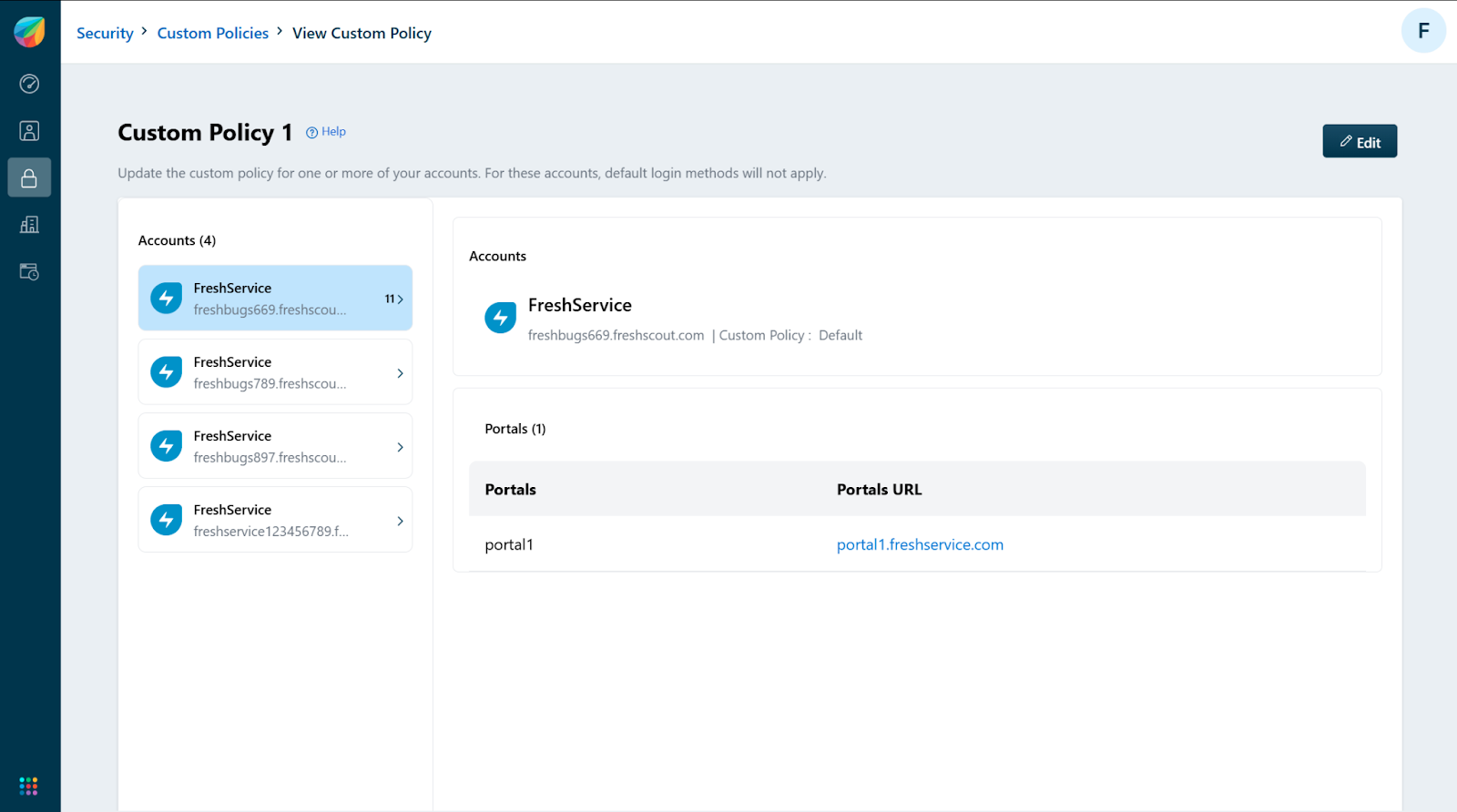
Task: Select the security lock icon in sidebar
Action: click(x=29, y=178)
